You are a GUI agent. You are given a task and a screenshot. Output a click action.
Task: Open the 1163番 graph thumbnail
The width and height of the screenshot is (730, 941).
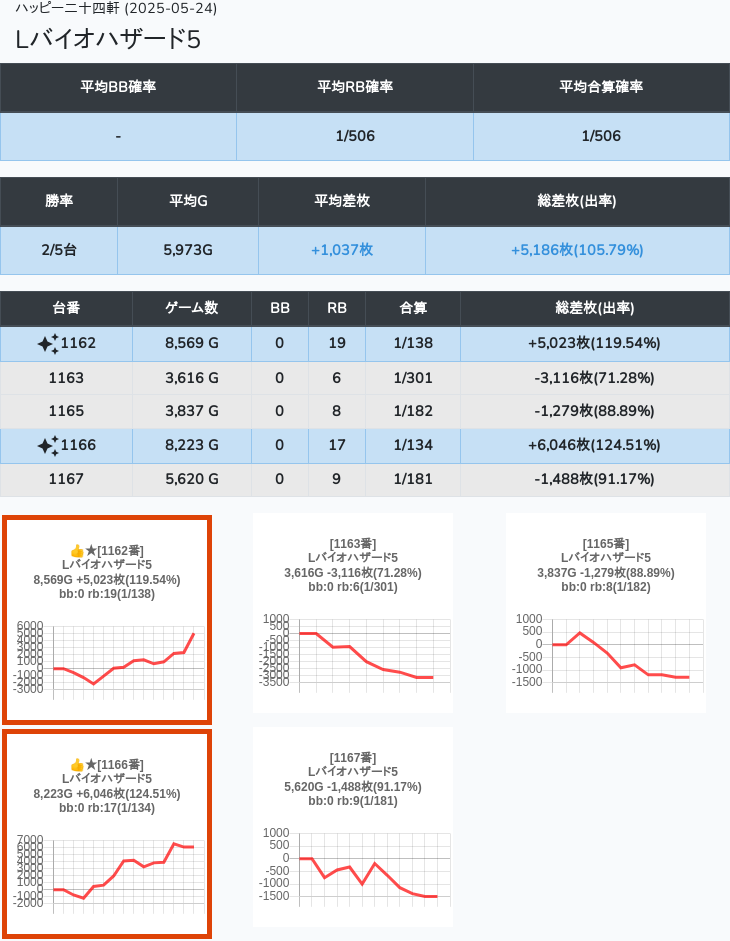353,613
